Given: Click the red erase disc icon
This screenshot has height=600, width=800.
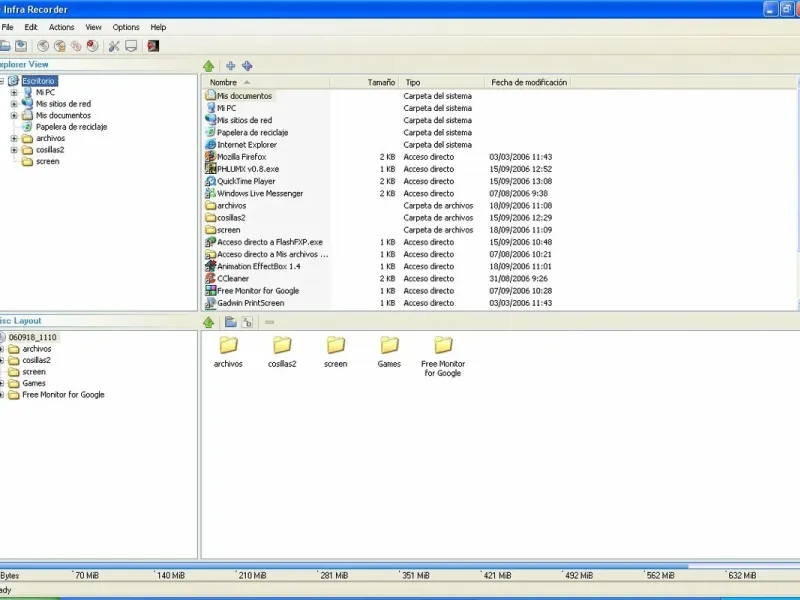Looking at the screenshot, I should tap(92, 46).
